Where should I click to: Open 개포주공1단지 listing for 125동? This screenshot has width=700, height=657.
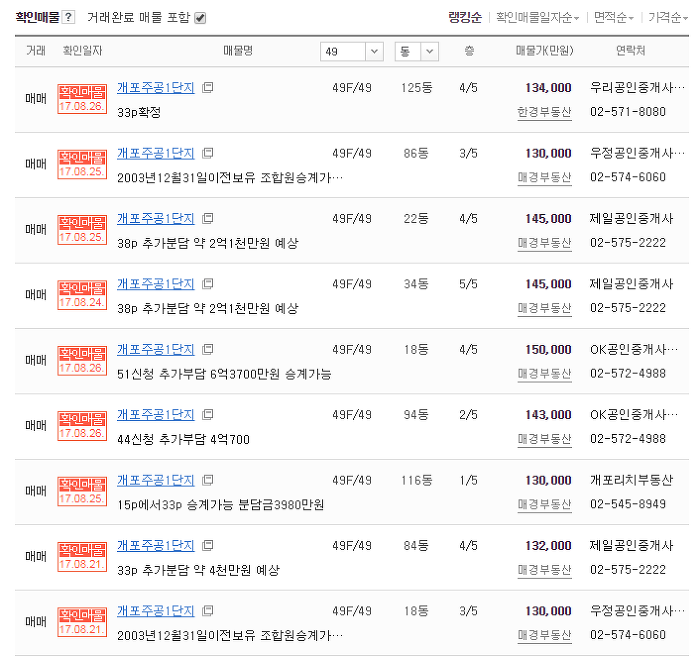156,87
